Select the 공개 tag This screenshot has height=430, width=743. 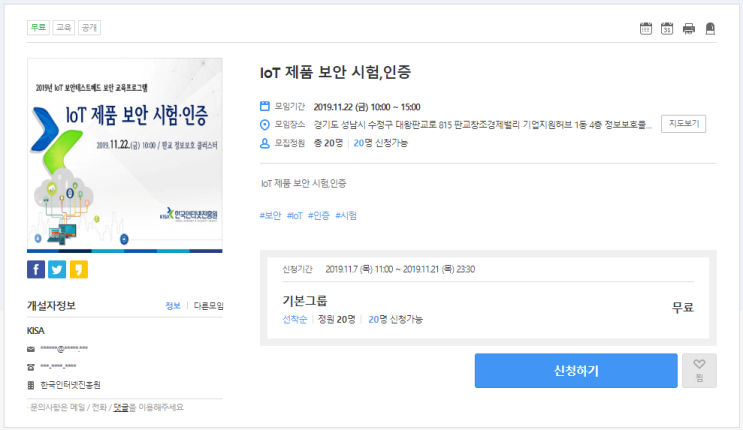tap(89, 27)
